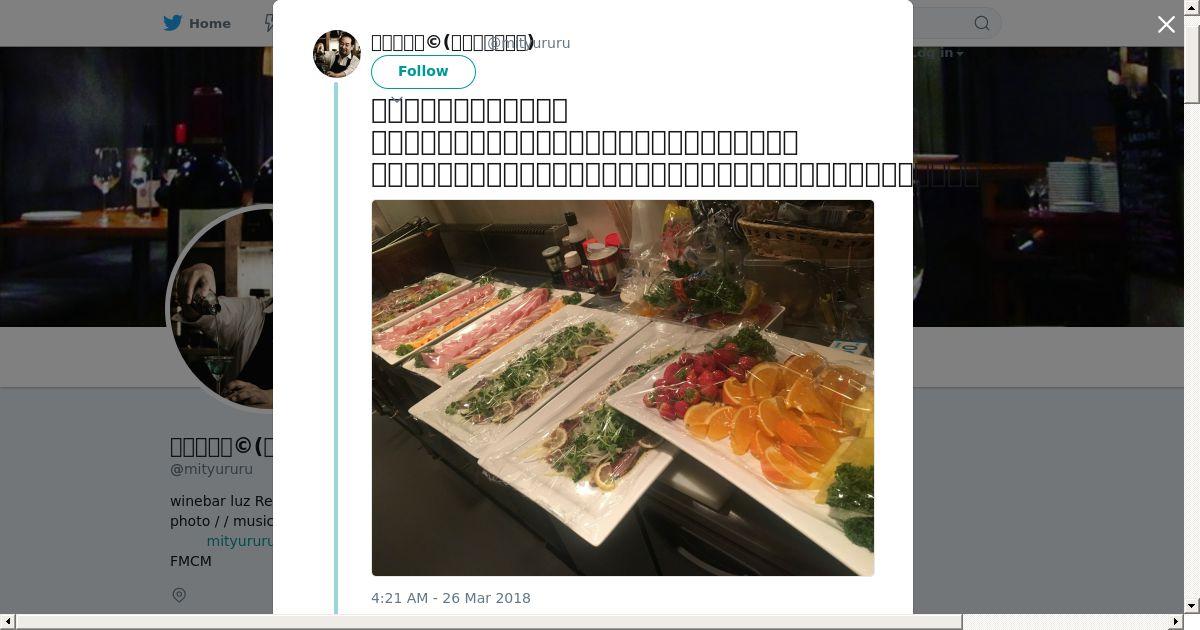
Task: Click the search magnifier icon
Action: point(982,23)
